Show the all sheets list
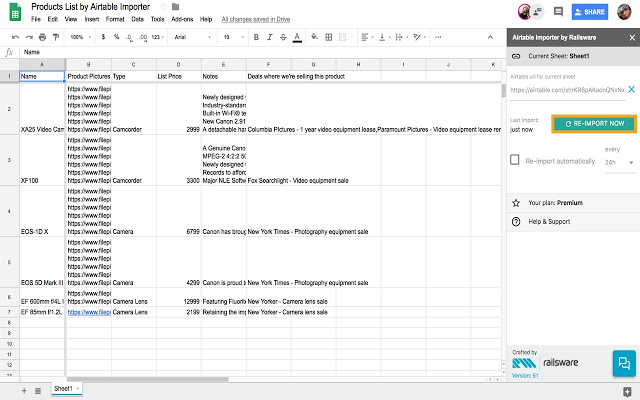This screenshot has height=400, width=640. tap(38, 391)
